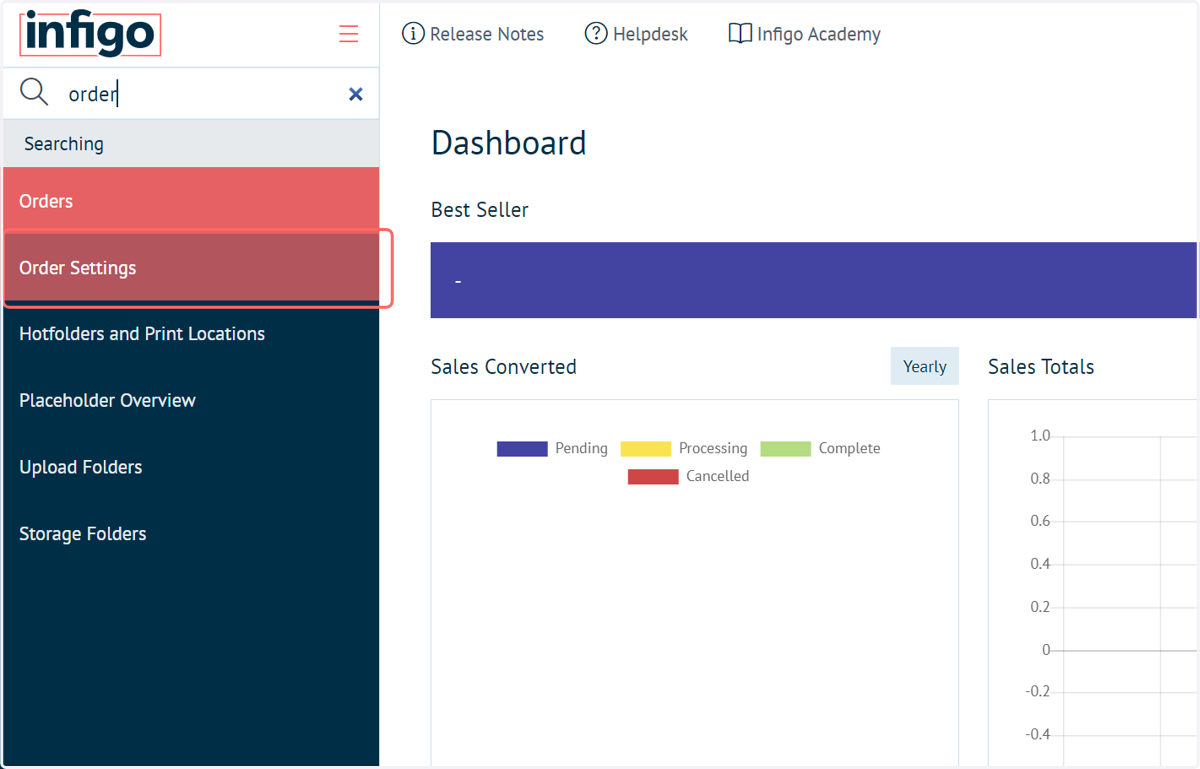Click the Dashboard heading
1200x769 pixels.
(x=509, y=143)
